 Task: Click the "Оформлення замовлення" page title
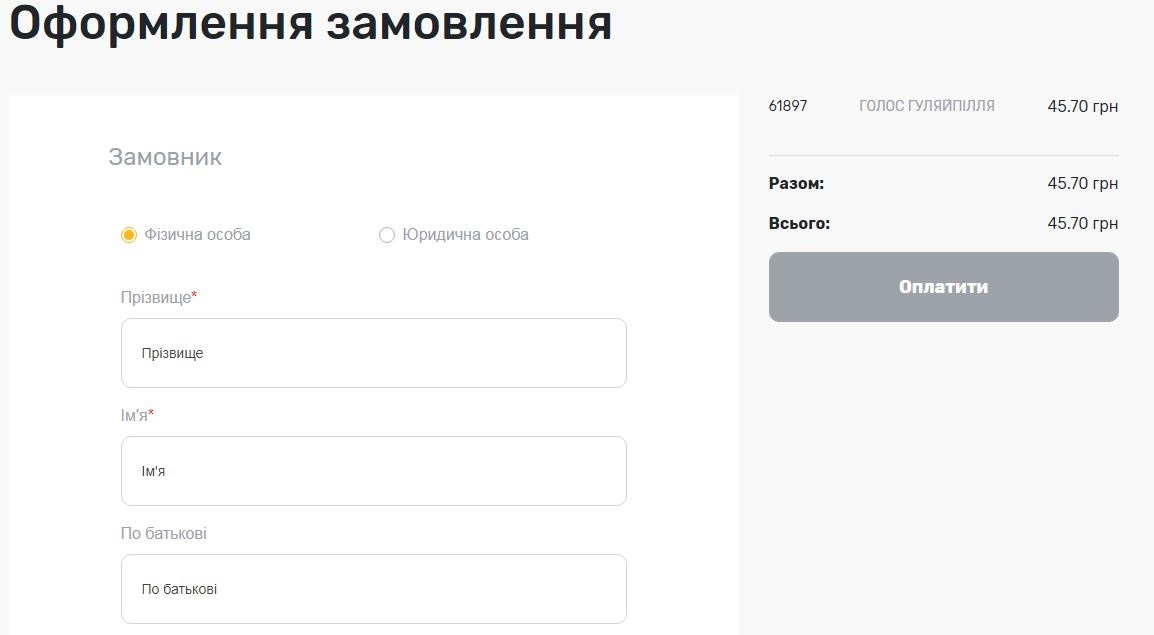(x=310, y=23)
